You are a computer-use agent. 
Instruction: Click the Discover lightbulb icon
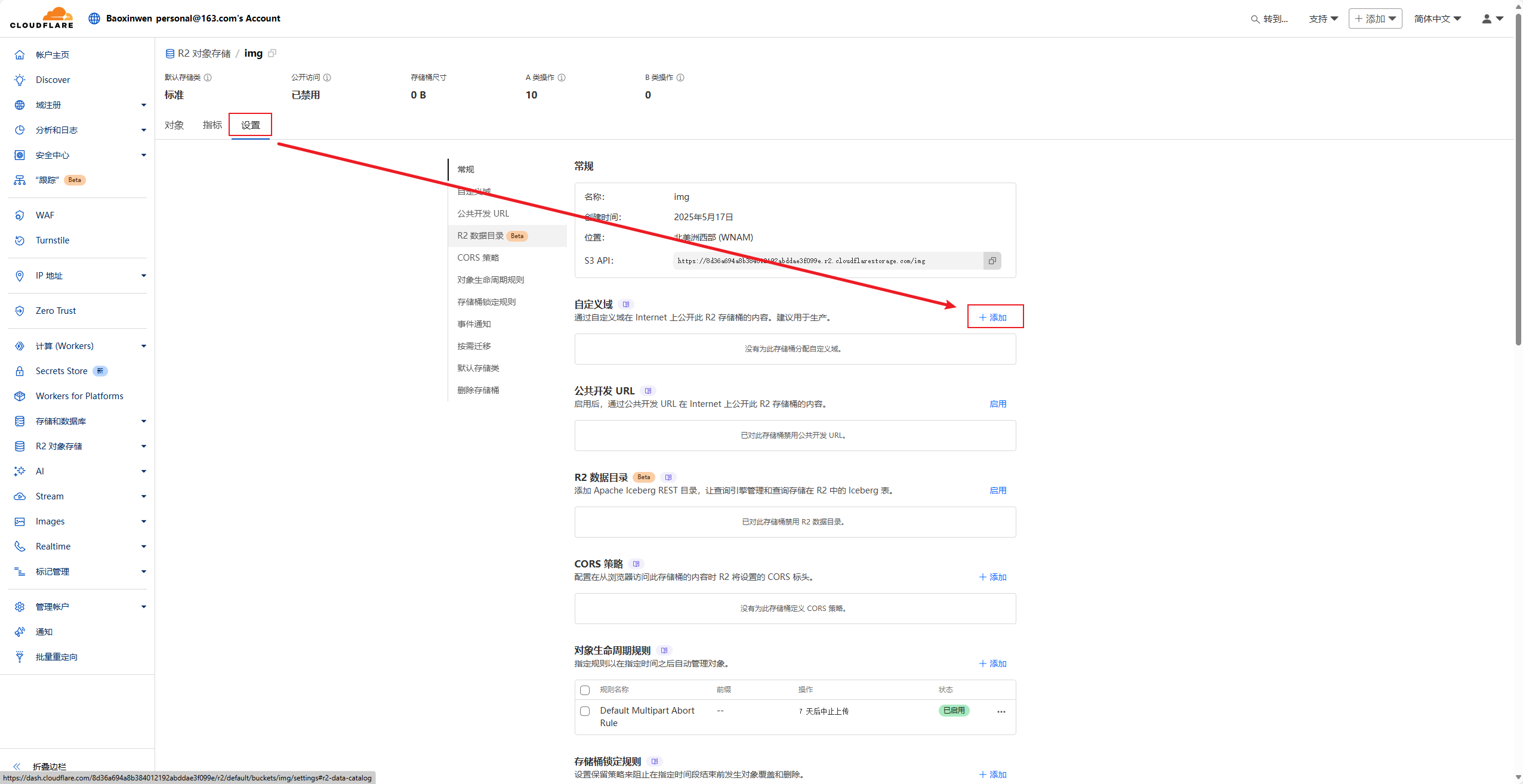coord(20,80)
